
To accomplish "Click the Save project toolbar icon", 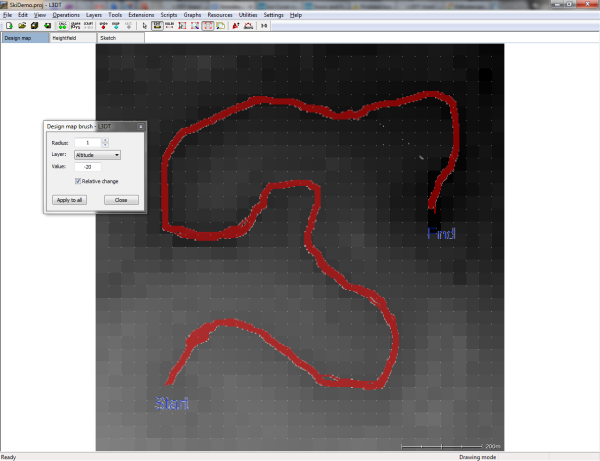I will pos(34,25).
